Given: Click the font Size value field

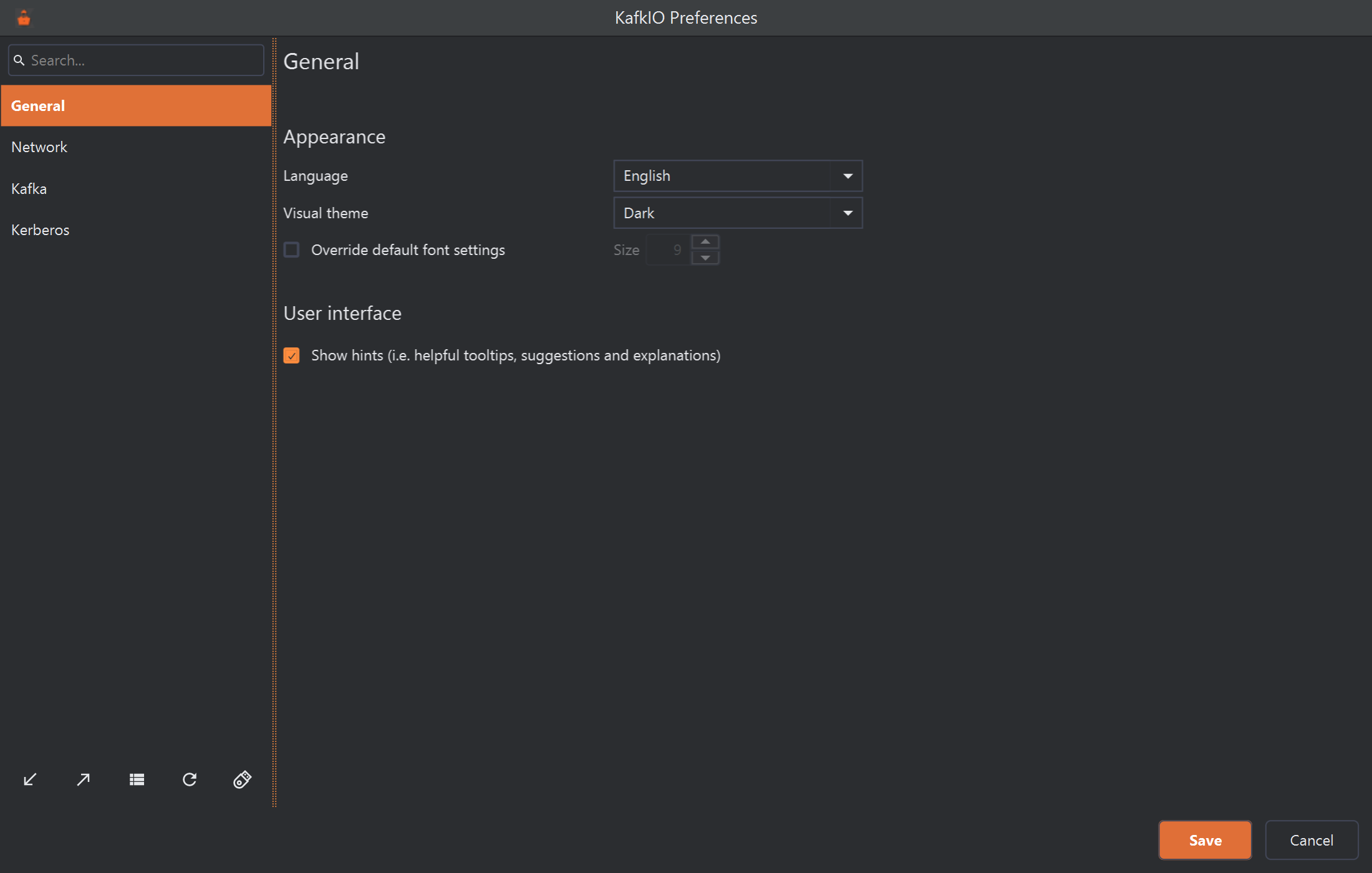Looking at the screenshot, I should click(x=669, y=250).
